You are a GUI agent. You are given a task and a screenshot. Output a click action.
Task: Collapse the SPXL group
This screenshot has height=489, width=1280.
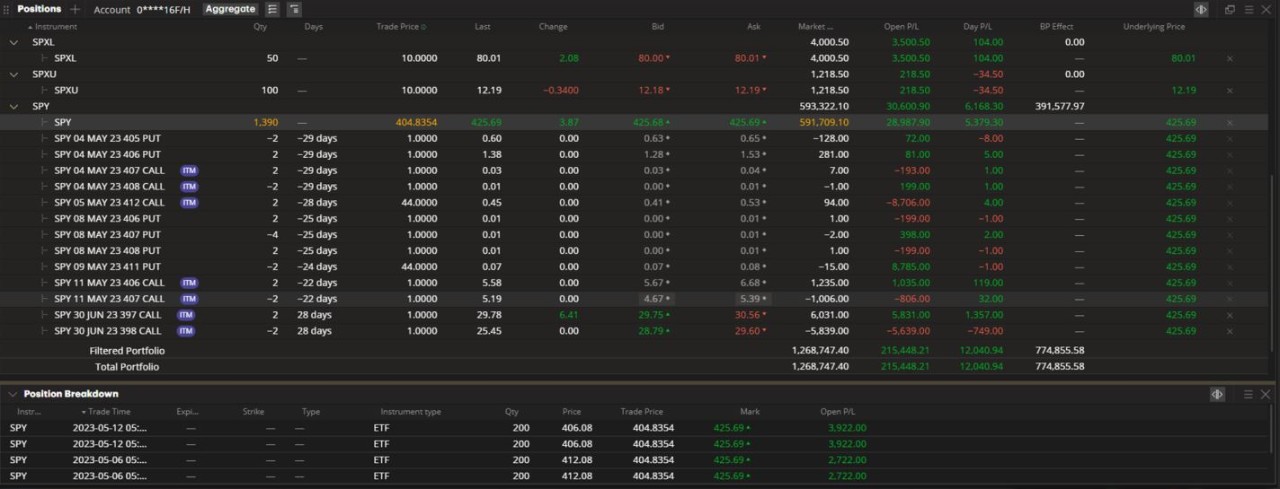(x=13, y=43)
